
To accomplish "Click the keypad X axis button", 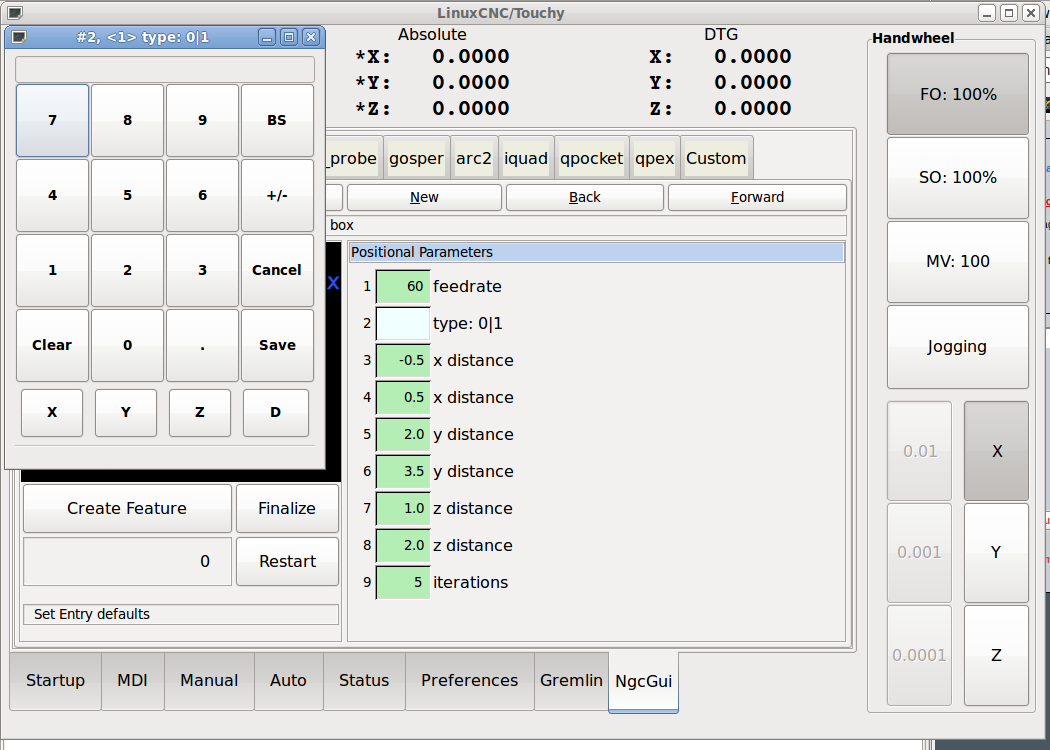I will pos(52,412).
